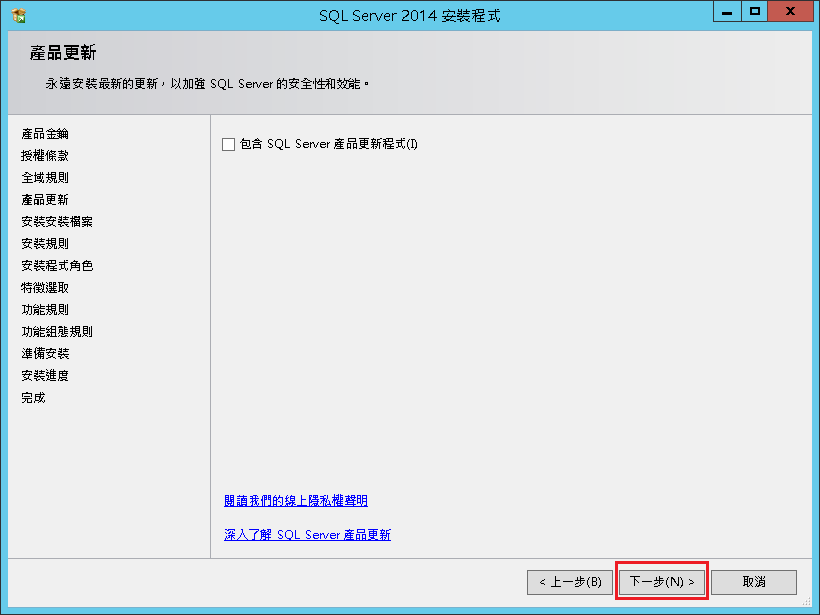Select 產品金鑰 step in sidebar
The height and width of the screenshot is (615, 820).
(x=45, y=134)
